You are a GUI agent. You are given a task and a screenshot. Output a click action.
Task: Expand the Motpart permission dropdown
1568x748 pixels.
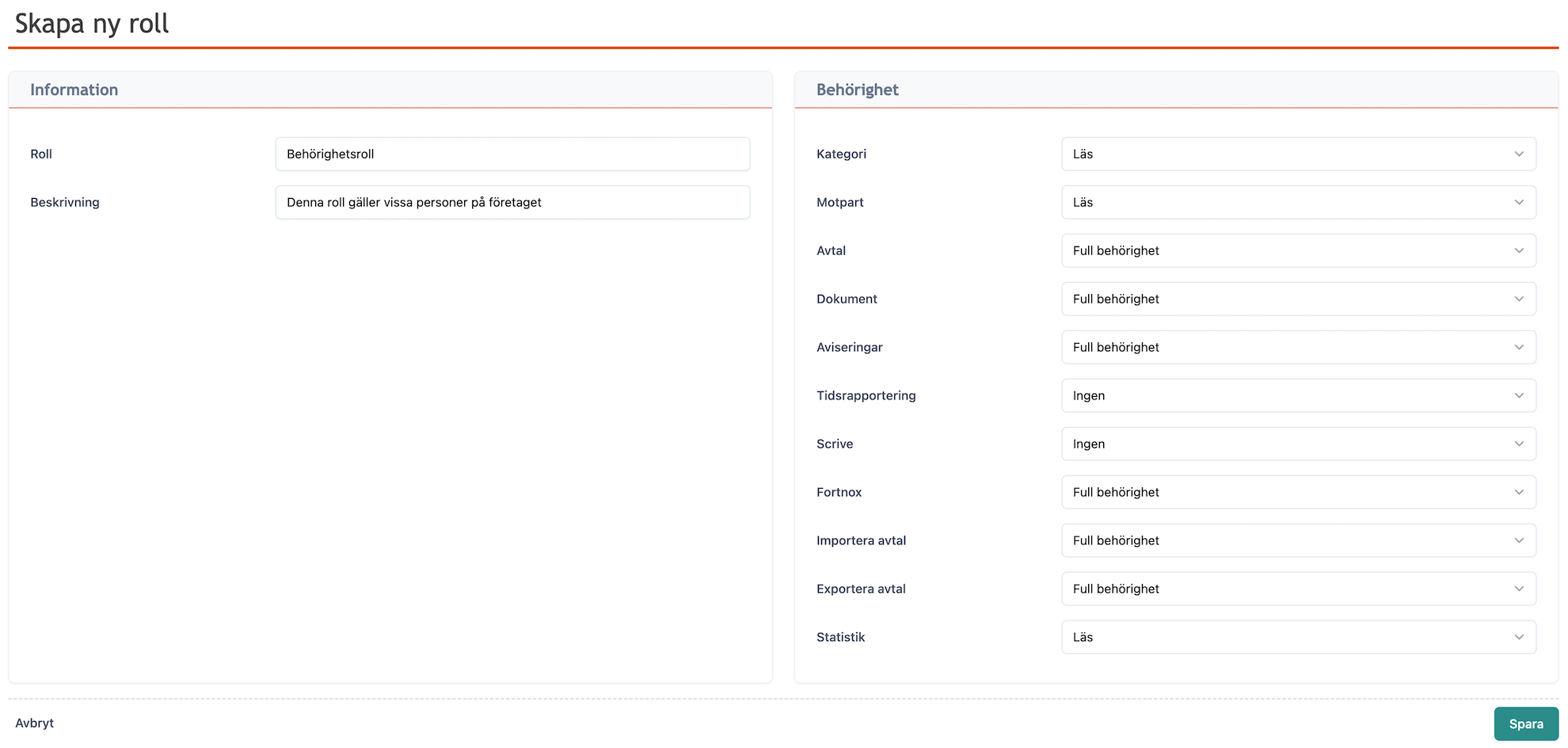click(1297, 202)
